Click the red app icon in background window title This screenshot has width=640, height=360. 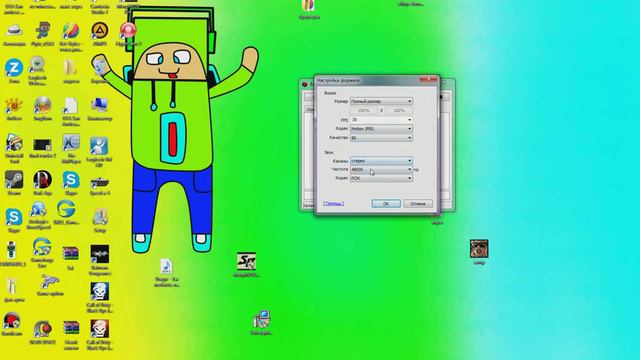[x=304, y=84]
